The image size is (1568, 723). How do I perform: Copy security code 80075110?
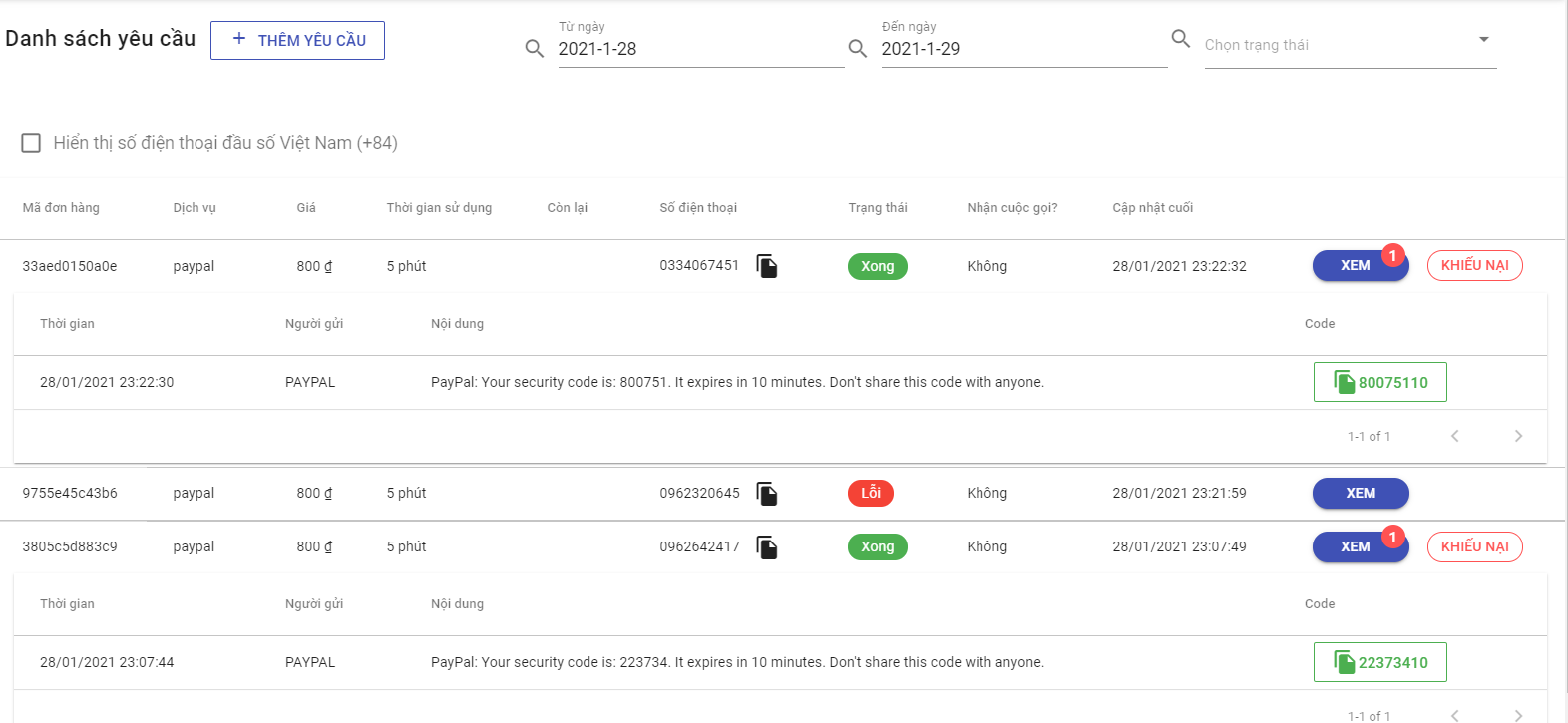[x=1380, y=382]
